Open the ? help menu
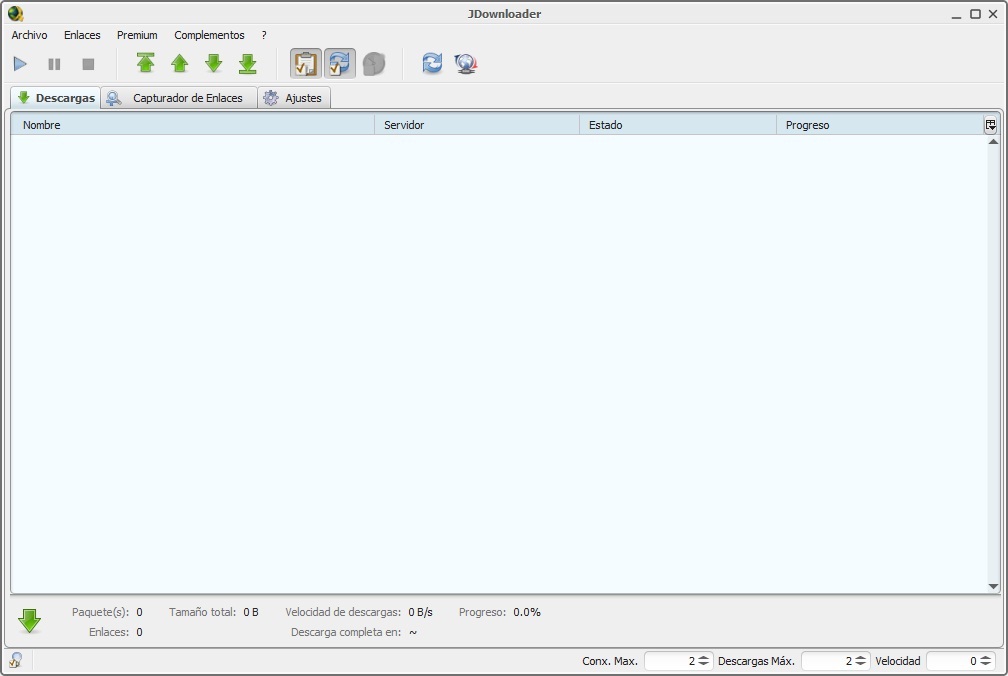The width and height of the screenshot is (1008, 676). (264, 35)
